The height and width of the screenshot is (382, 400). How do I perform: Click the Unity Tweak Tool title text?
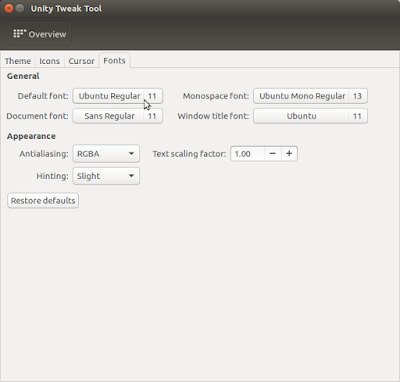click(66, 9)
